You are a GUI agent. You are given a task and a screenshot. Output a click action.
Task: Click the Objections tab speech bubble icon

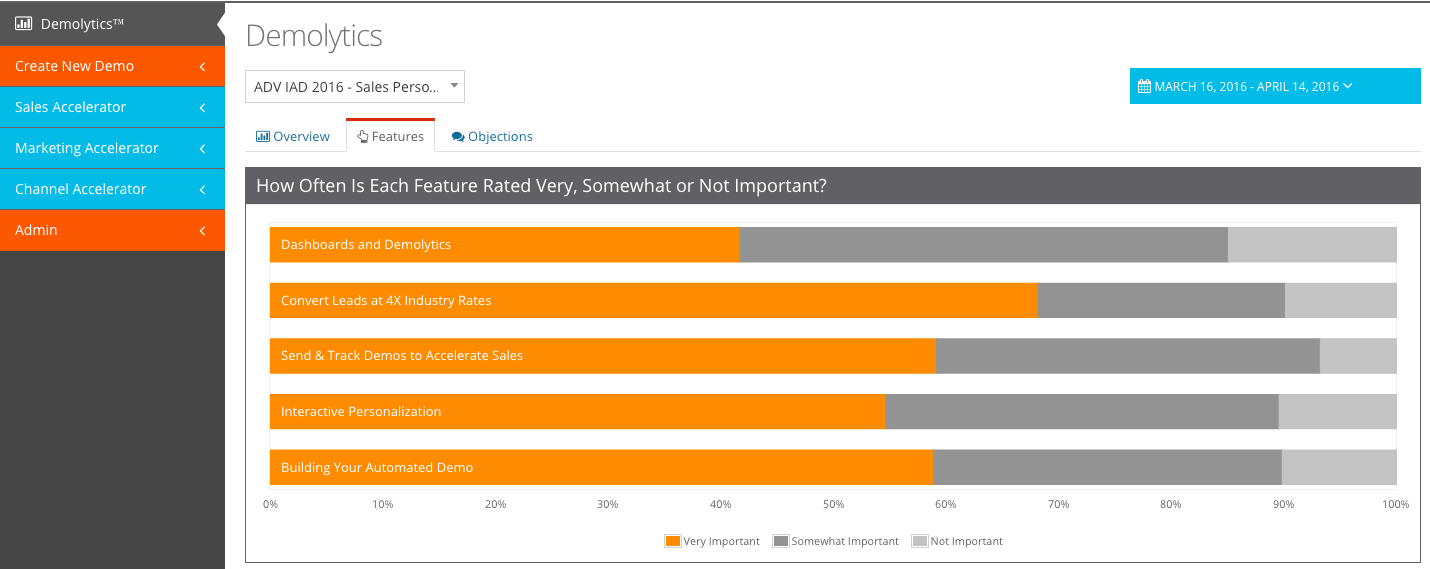(458, 137)
